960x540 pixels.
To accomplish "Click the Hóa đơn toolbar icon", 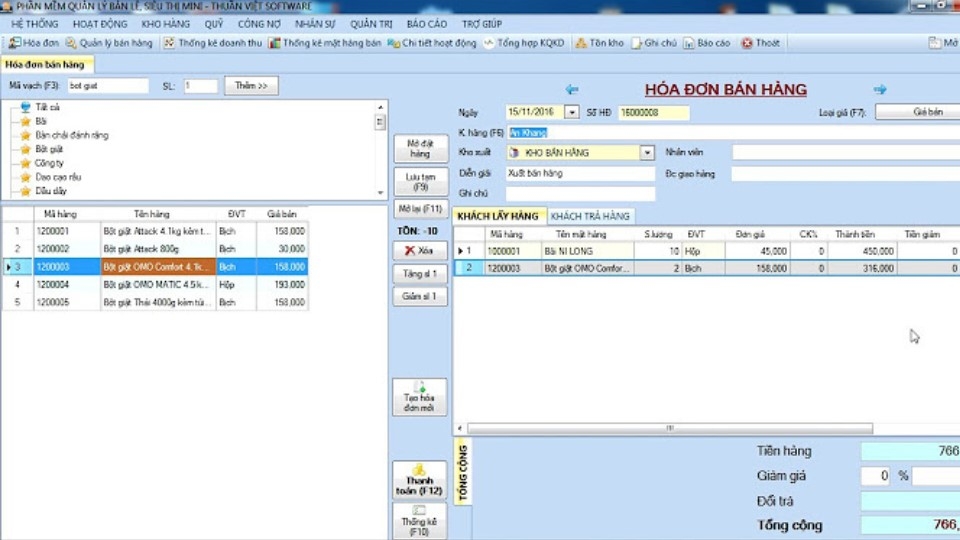I will coord(33,43).
